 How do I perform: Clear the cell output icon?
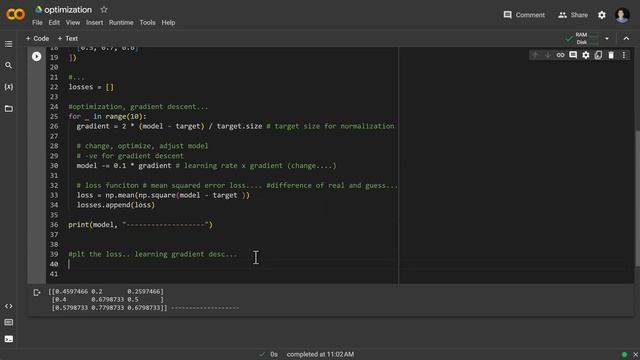pyautogui.click(x=37, y=292)
